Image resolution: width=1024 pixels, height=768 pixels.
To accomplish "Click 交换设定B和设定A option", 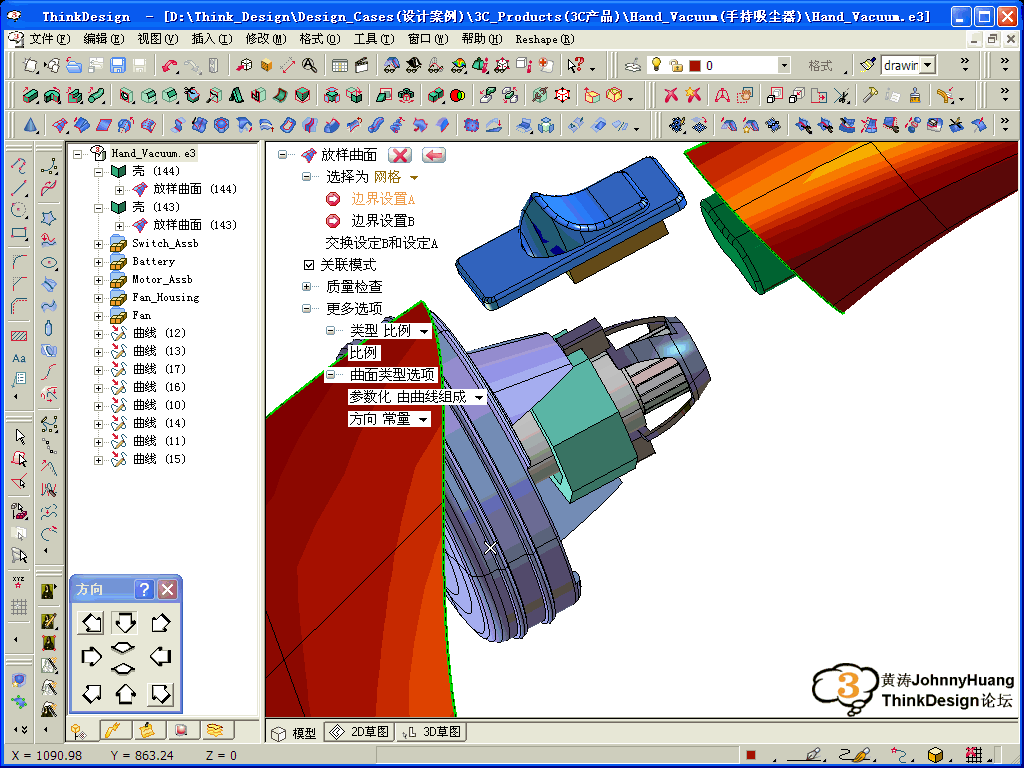I will 381,243.
